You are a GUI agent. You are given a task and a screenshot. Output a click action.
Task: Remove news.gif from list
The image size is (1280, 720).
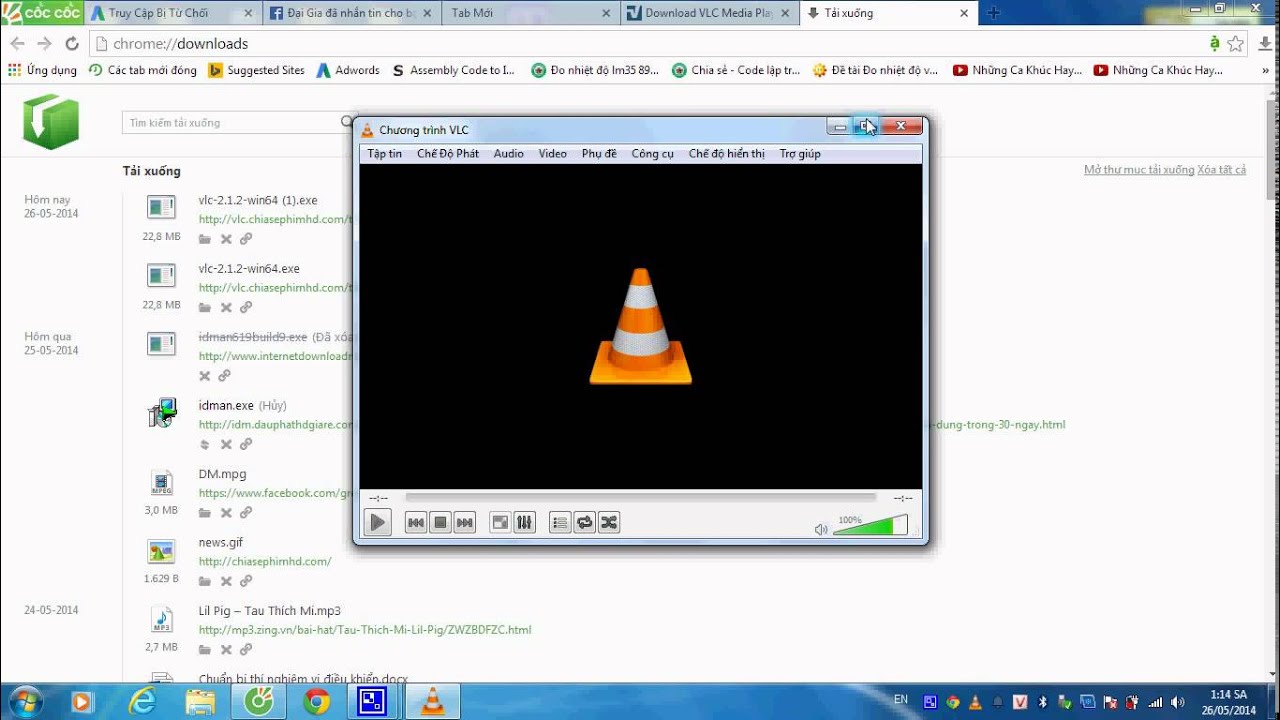pos(226,581)
